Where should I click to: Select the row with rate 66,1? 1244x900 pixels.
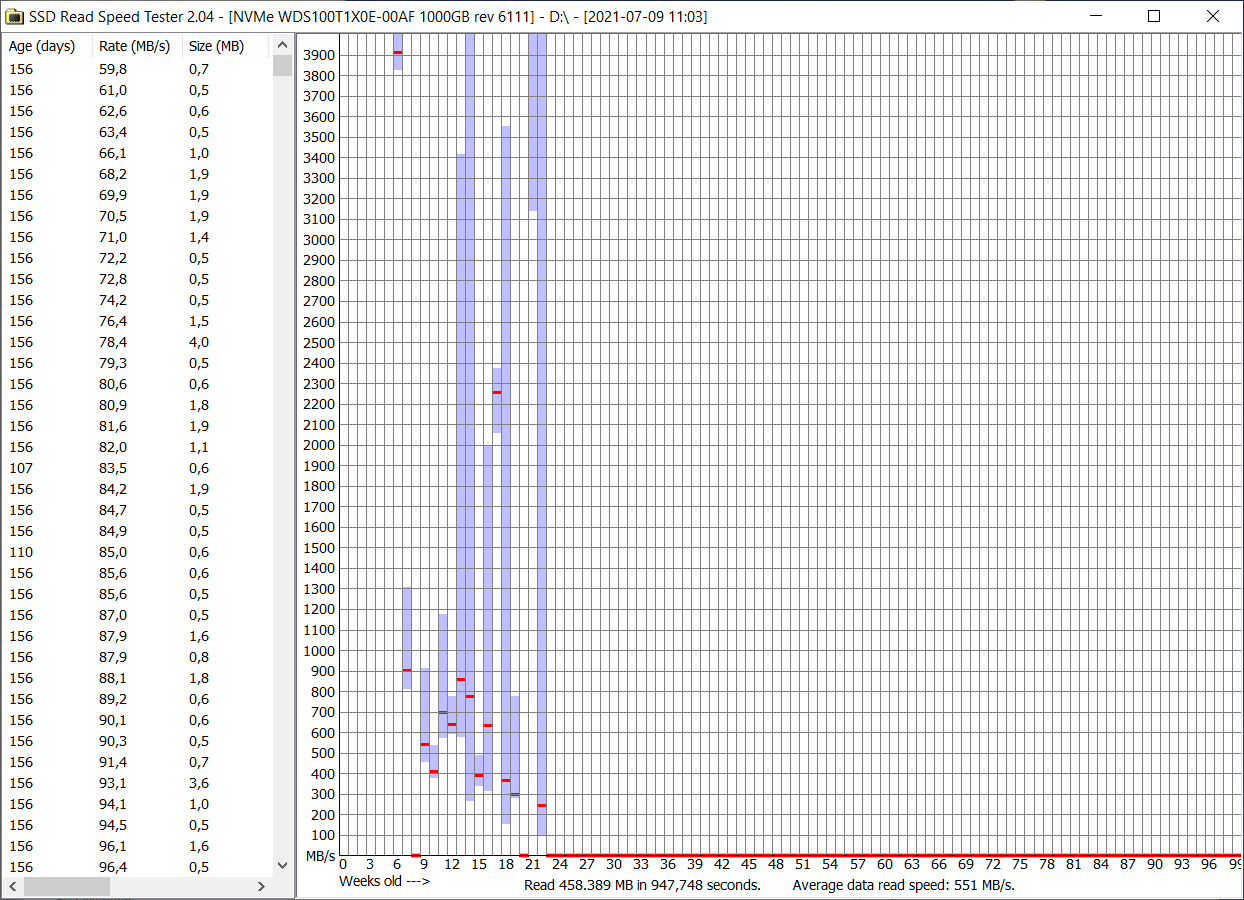[x=137, y=153]
